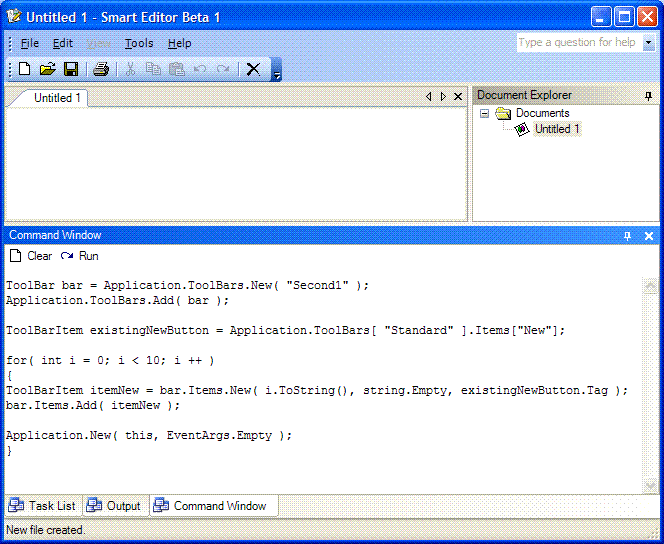The width and height of the screenshot is (664, 544).
Task: Click the Run button in Command Window
Action: pyautogui.click(x=80, y=256)
